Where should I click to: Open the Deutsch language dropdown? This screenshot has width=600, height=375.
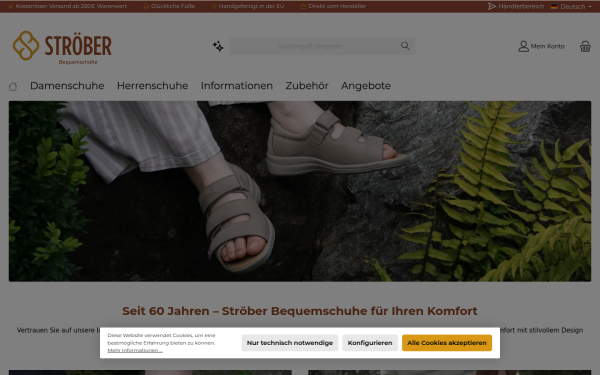coord(571,6)
